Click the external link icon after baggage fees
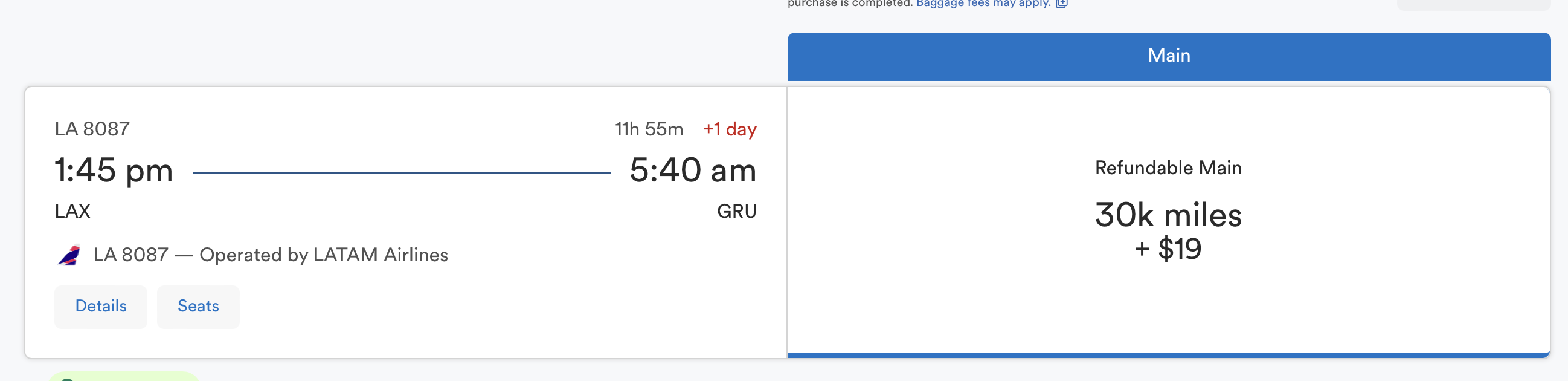This screenshot has width=1568, height=381. 1062,3
